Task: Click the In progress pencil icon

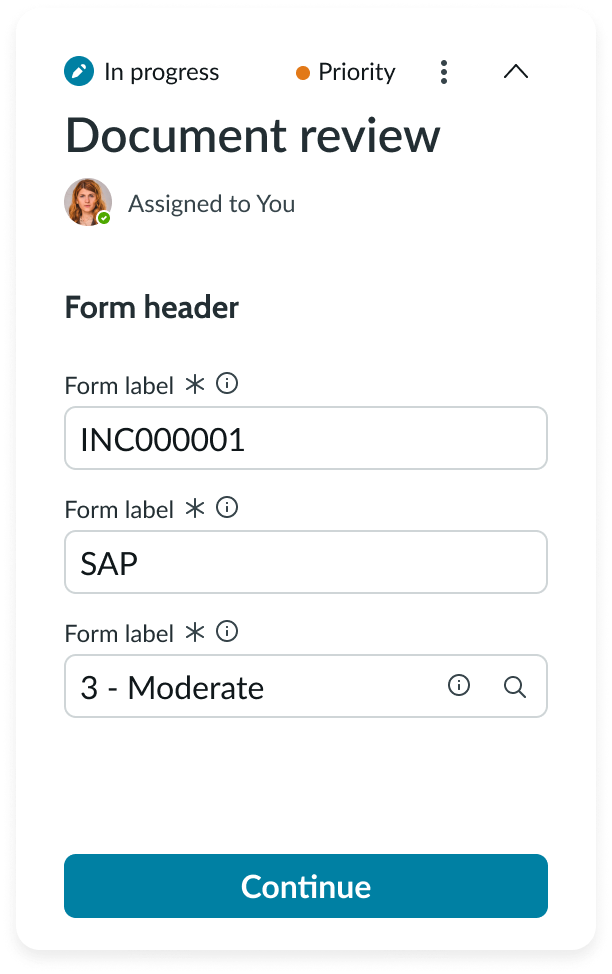Action: click(79, 72)
